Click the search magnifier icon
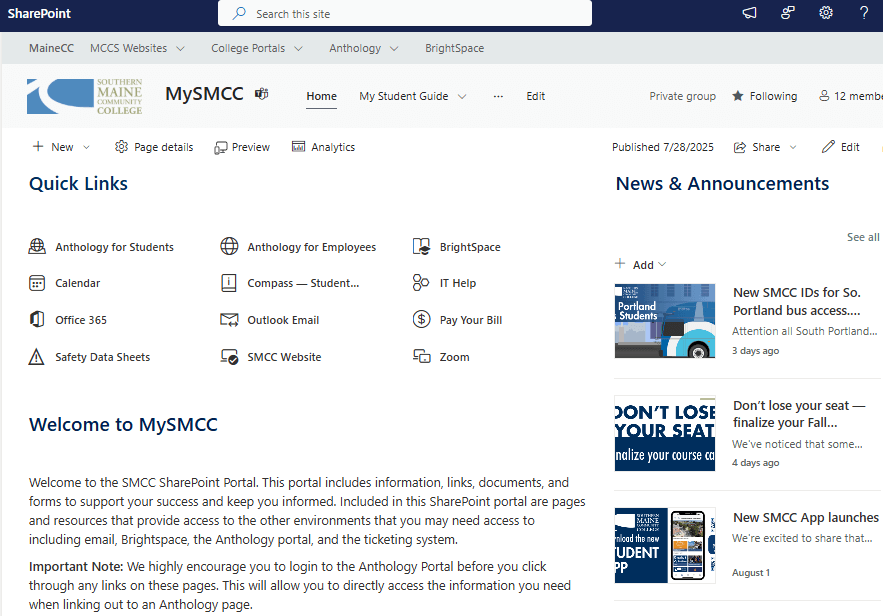The height and width of the screenshot is (616, 883). point(240,13)
